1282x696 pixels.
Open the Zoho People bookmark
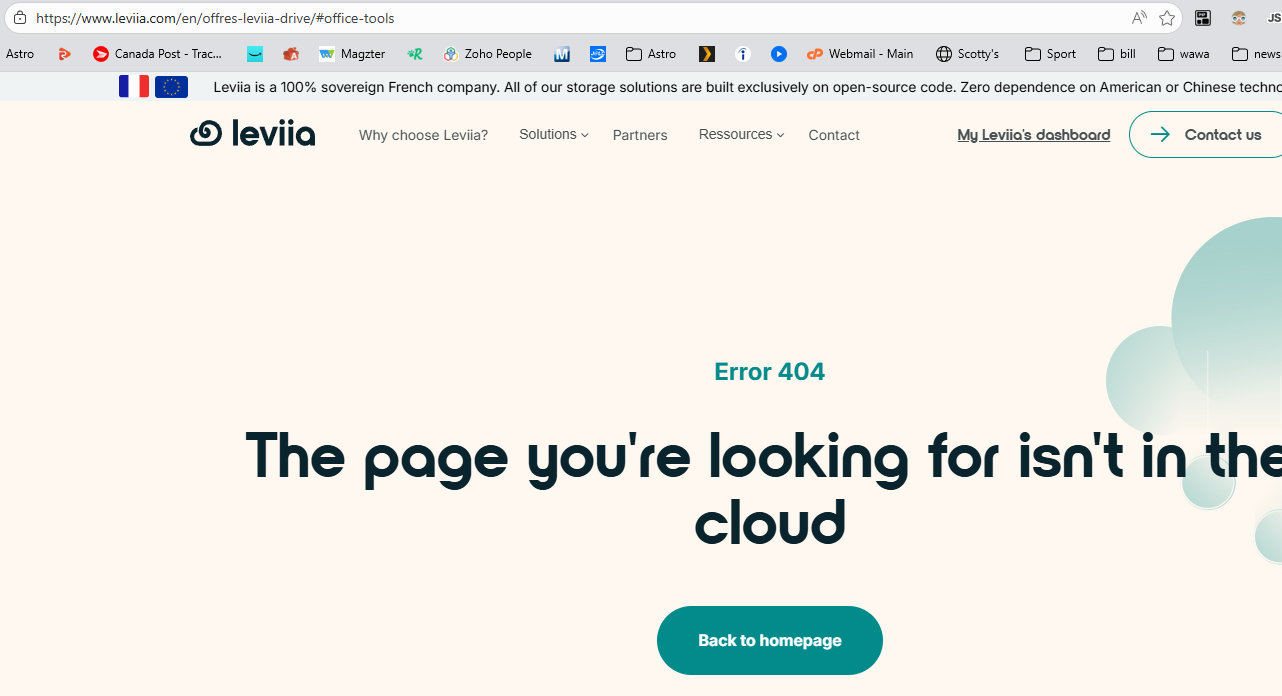click(487, 54)
